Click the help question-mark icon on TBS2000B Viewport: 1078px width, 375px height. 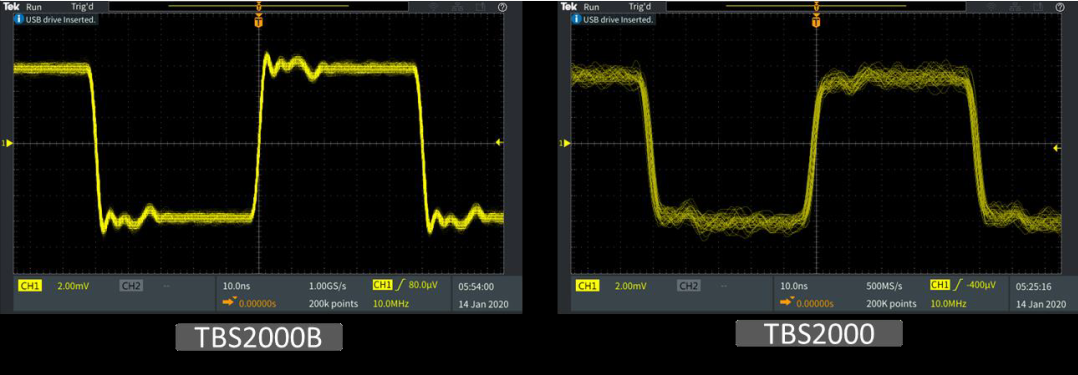[502, 7]
